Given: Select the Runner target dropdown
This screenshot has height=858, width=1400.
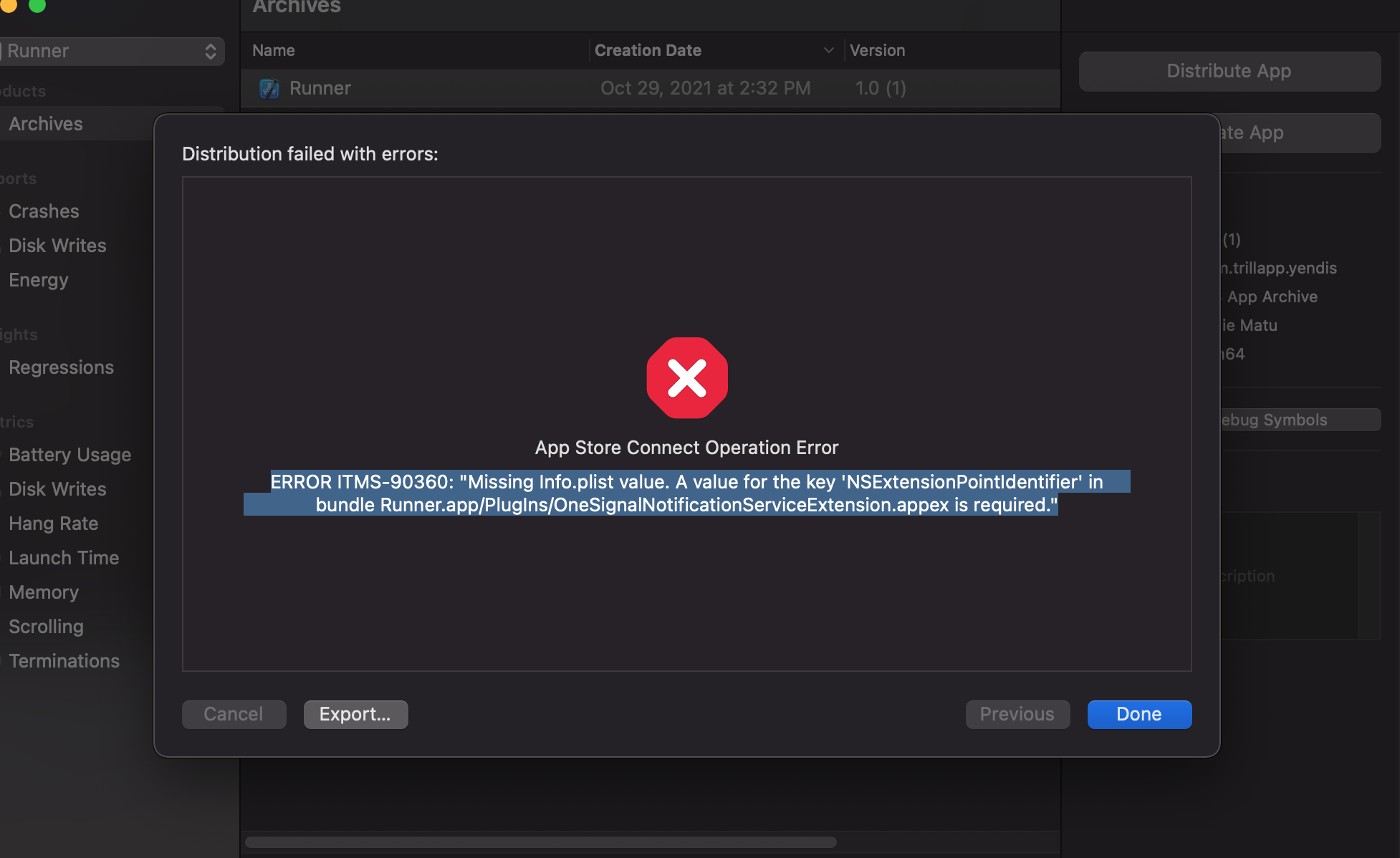Looking at the screenshot, I should point(109,50).
